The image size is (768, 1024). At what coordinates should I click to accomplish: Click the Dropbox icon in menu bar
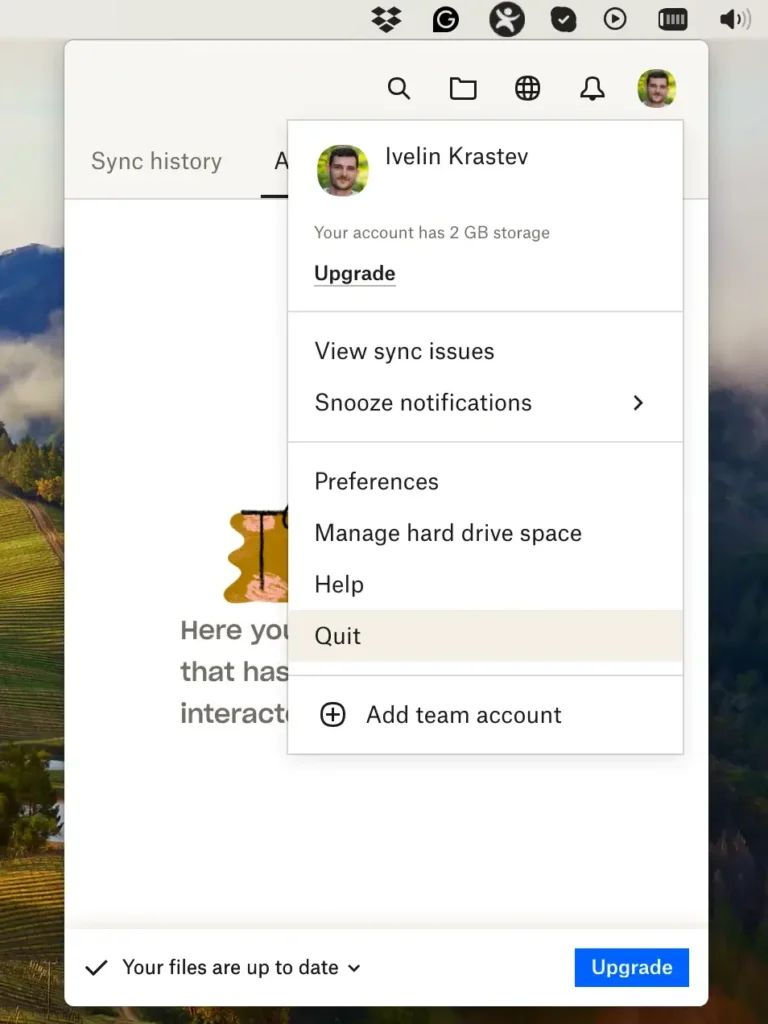click(x=386, y=19)
